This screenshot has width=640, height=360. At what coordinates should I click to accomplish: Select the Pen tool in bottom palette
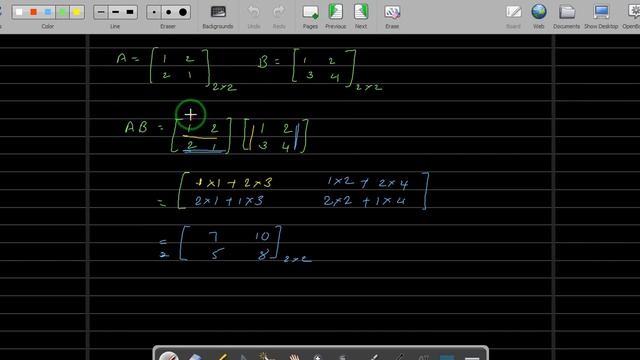169,356
